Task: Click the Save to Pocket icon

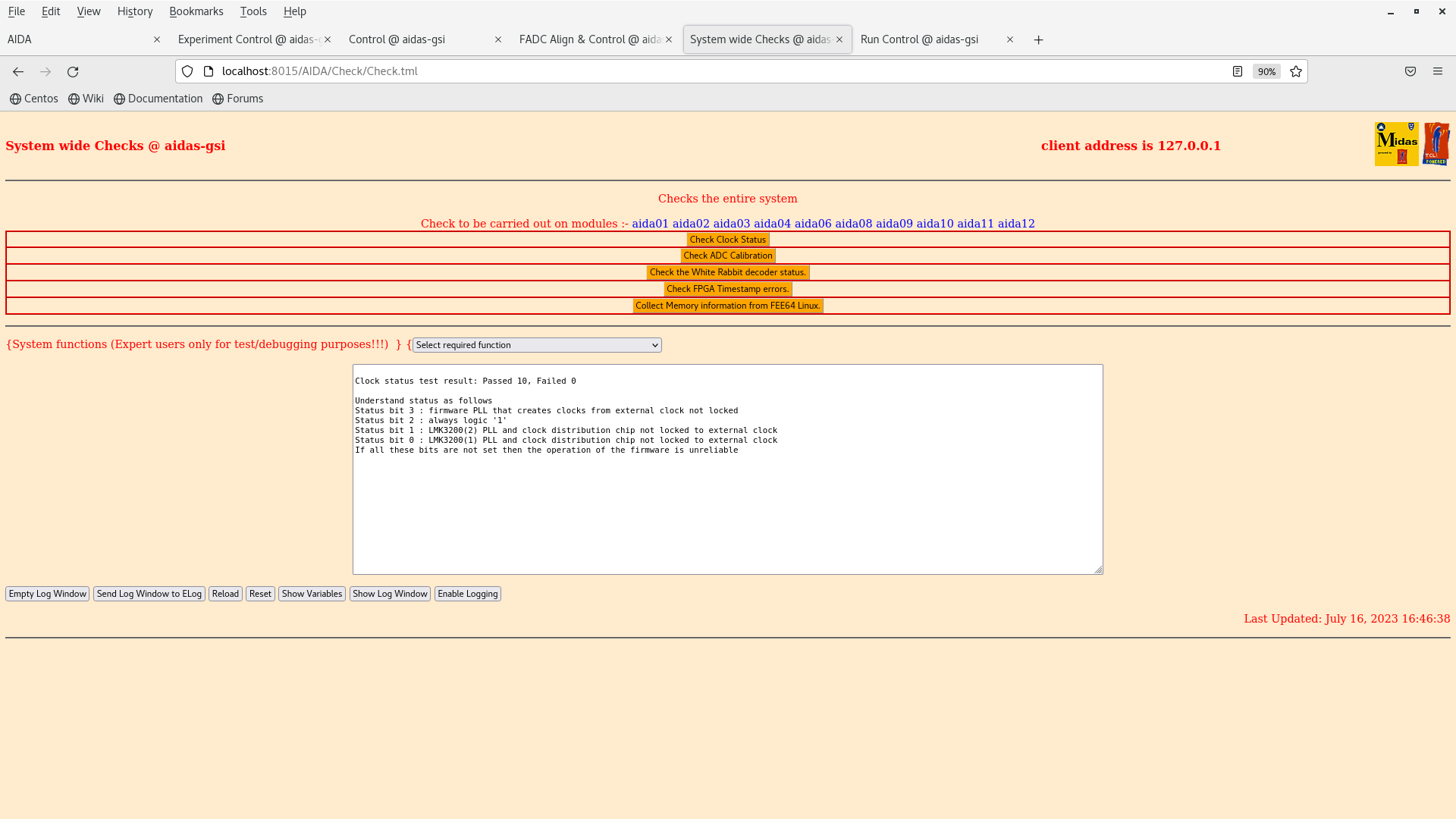Action: 1410,71
